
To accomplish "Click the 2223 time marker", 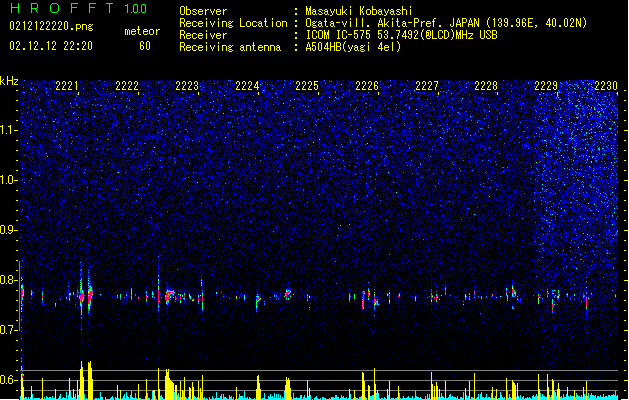I will click(x=187, y=86).
